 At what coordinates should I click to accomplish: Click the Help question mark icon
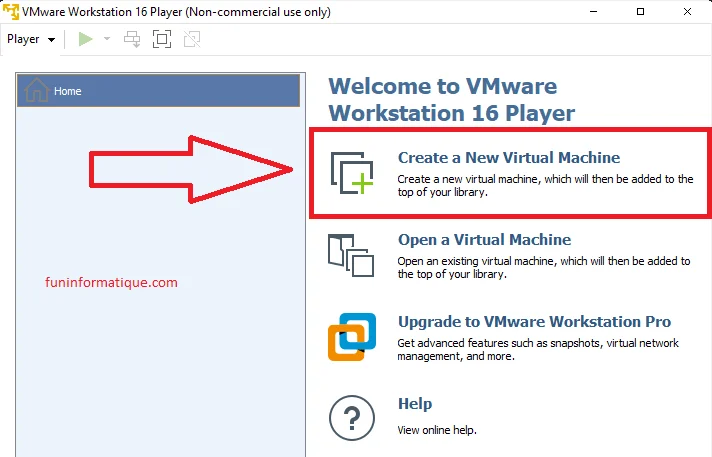(x=352, y=418)
